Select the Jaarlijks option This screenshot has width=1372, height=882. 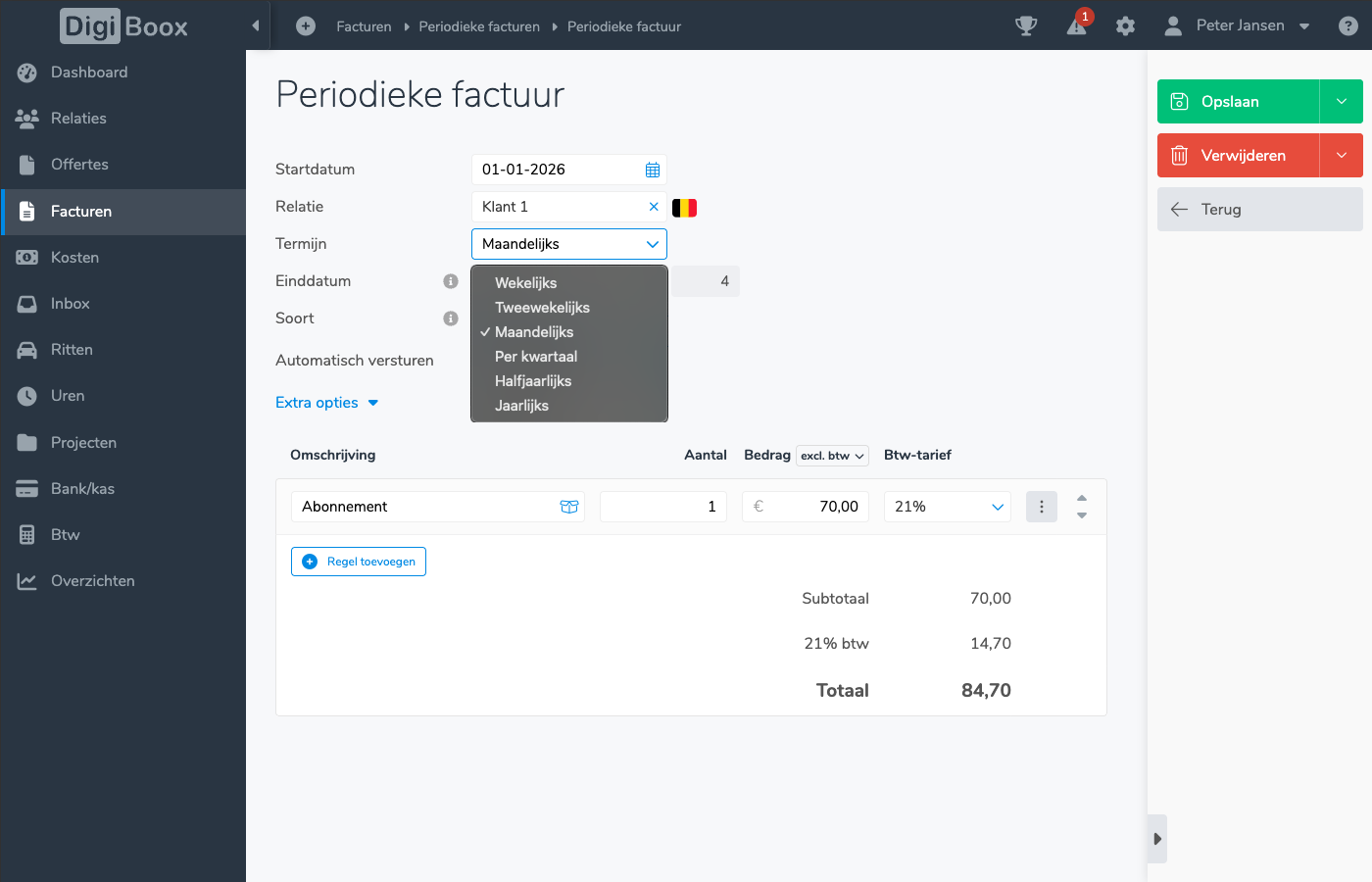click(521, 406)
